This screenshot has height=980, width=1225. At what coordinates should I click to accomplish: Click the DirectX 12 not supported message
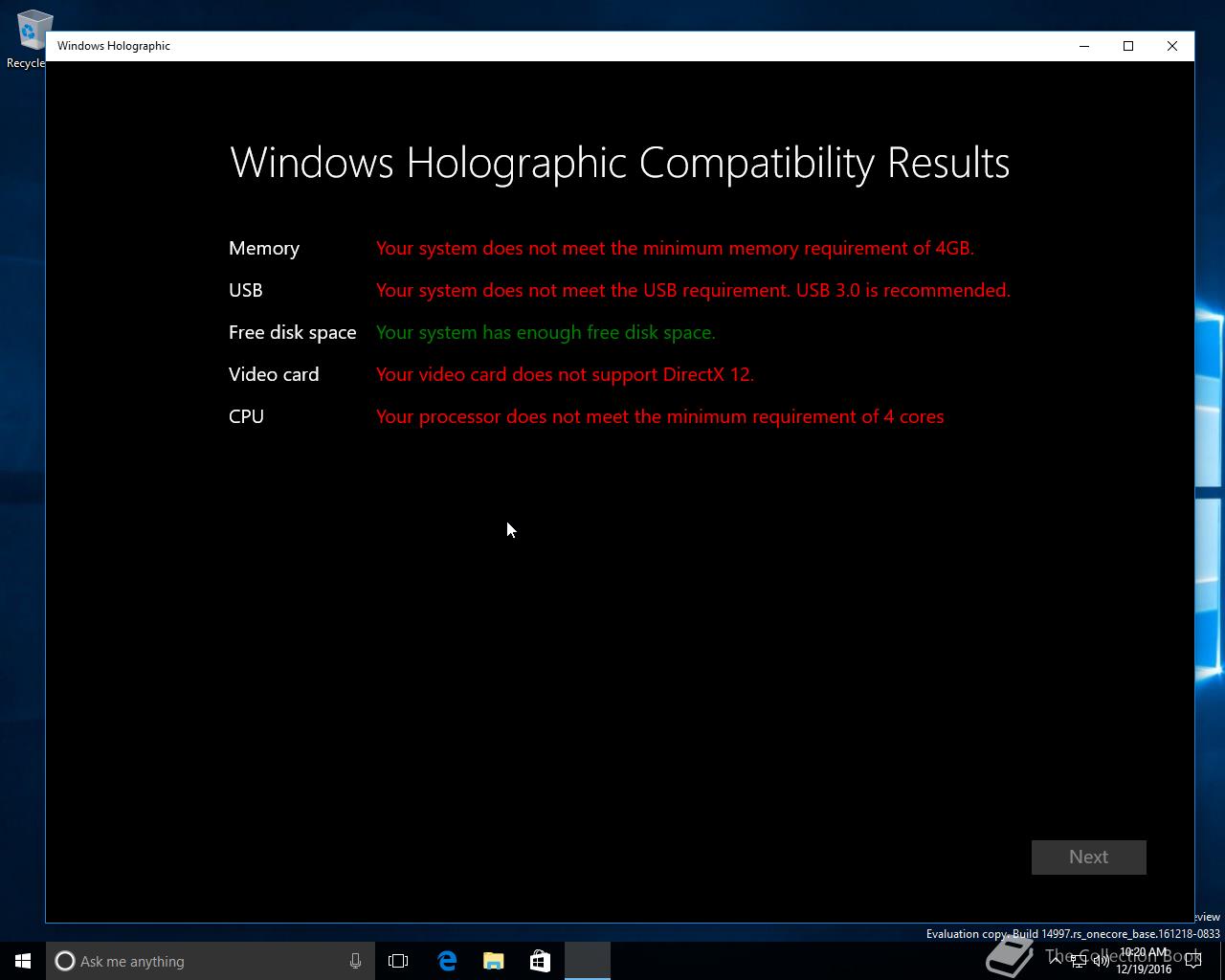[x=565, y=374]
